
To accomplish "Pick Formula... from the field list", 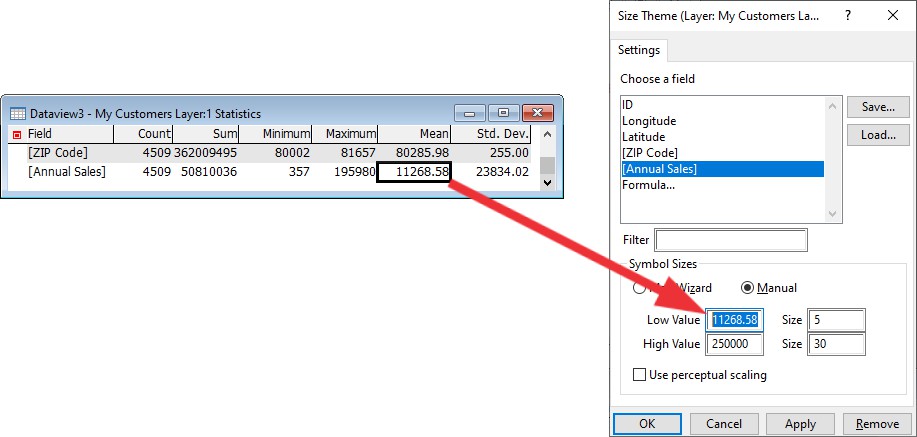I will [648, 185].
